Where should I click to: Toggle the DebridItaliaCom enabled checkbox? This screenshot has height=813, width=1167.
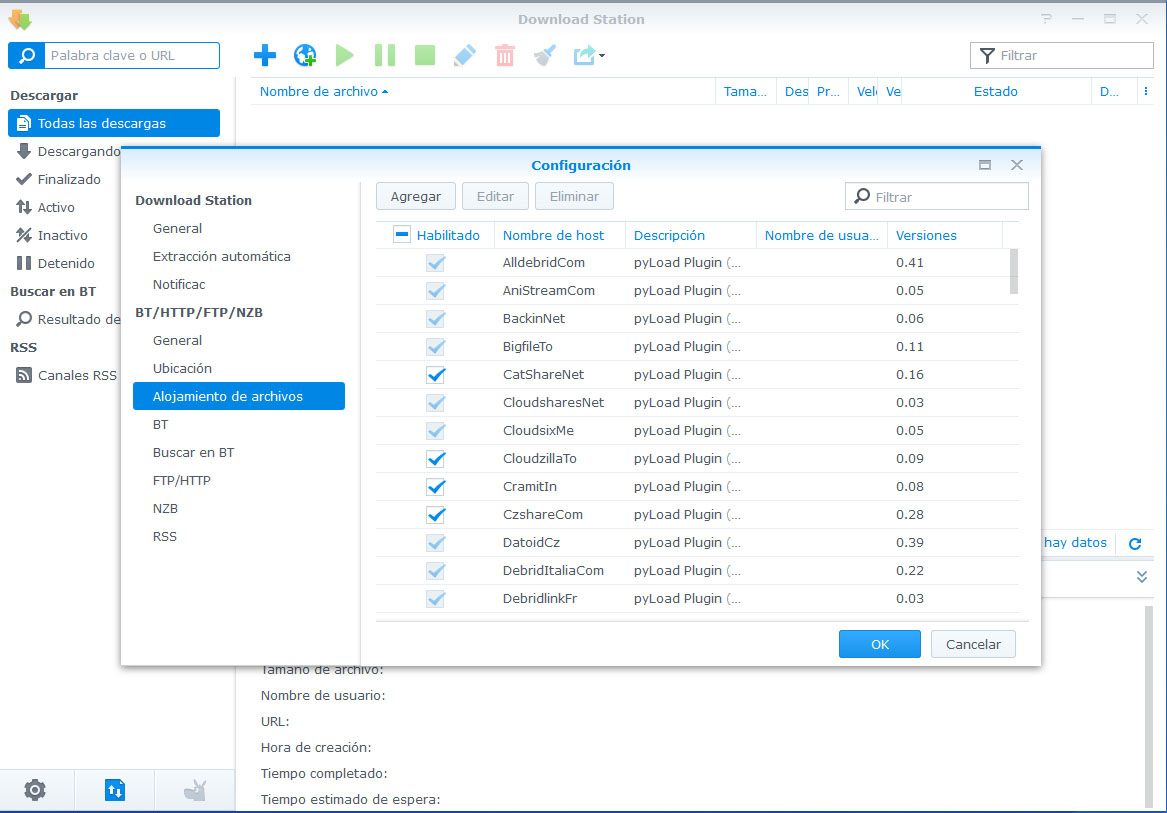click(x=435, y=571)
